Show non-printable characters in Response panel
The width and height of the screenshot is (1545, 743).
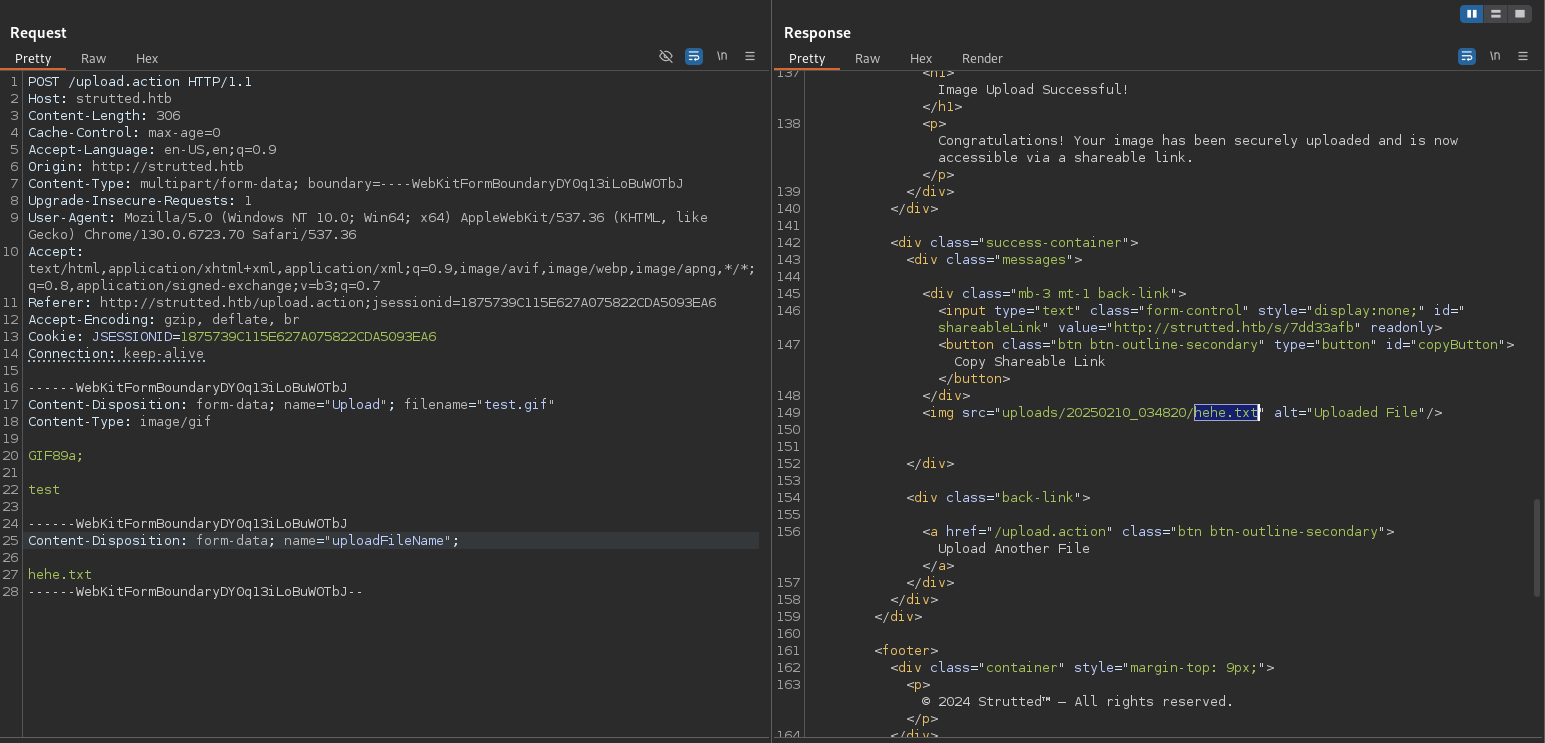pos(1495,57)
